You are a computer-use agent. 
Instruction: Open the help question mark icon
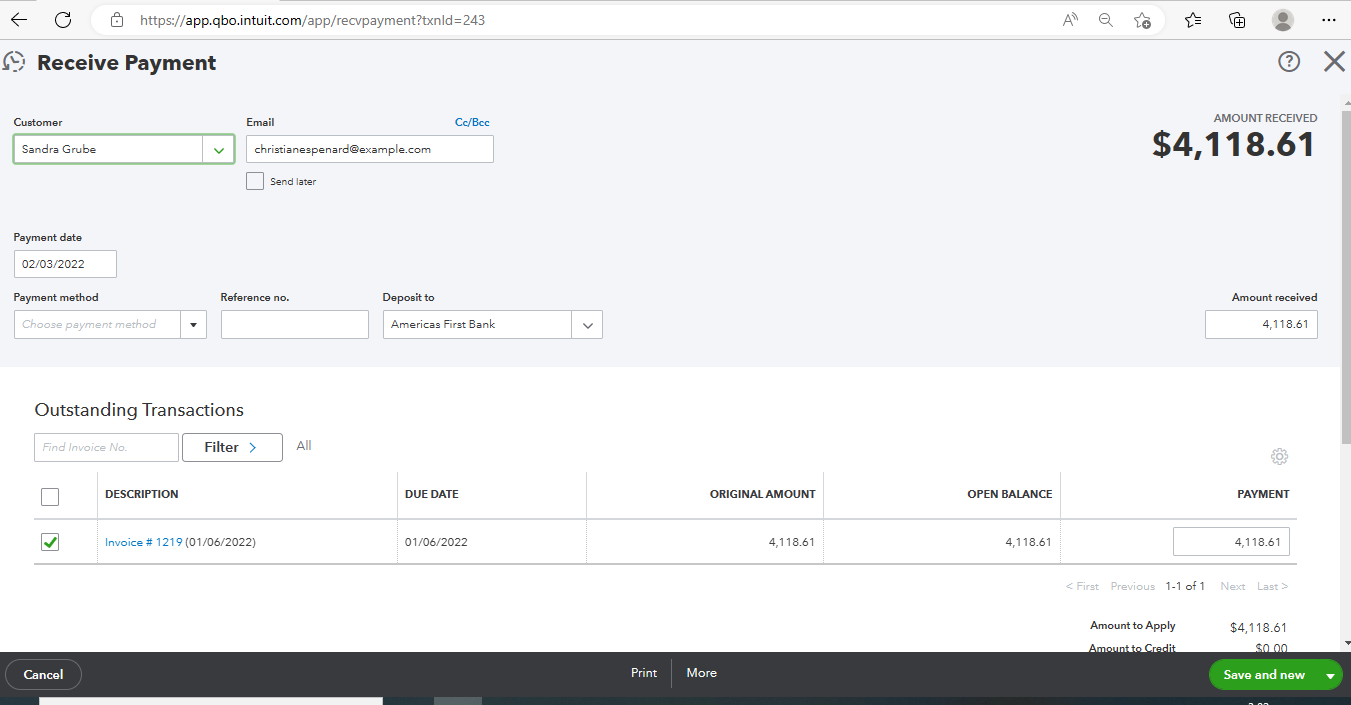tap(1289, 62)
